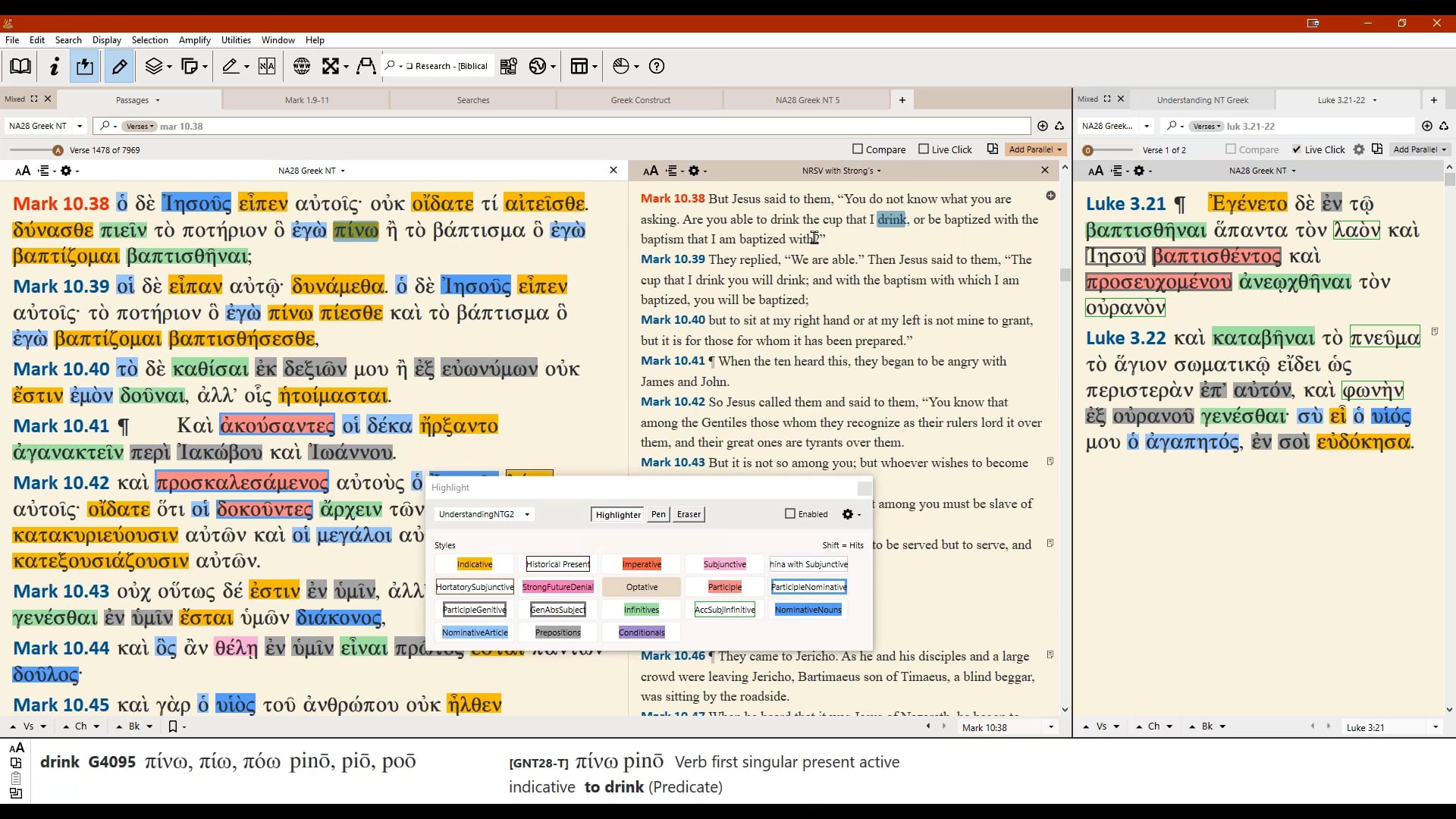1456x819 pixels.
Task: Click the Information panel icon
Action: click(x=53, y=66)
